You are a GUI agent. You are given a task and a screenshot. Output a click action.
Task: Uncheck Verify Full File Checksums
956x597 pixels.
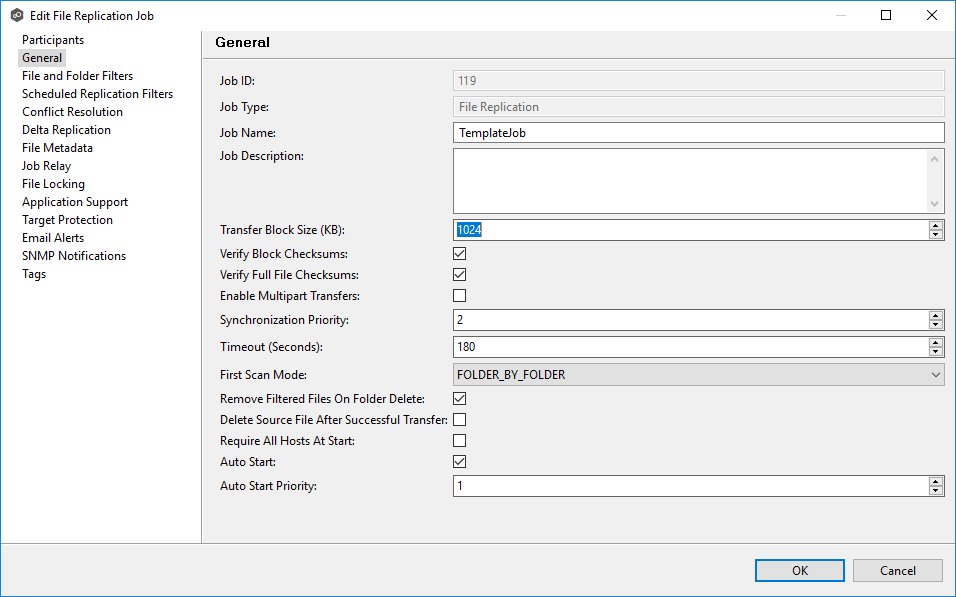(460, 274)
